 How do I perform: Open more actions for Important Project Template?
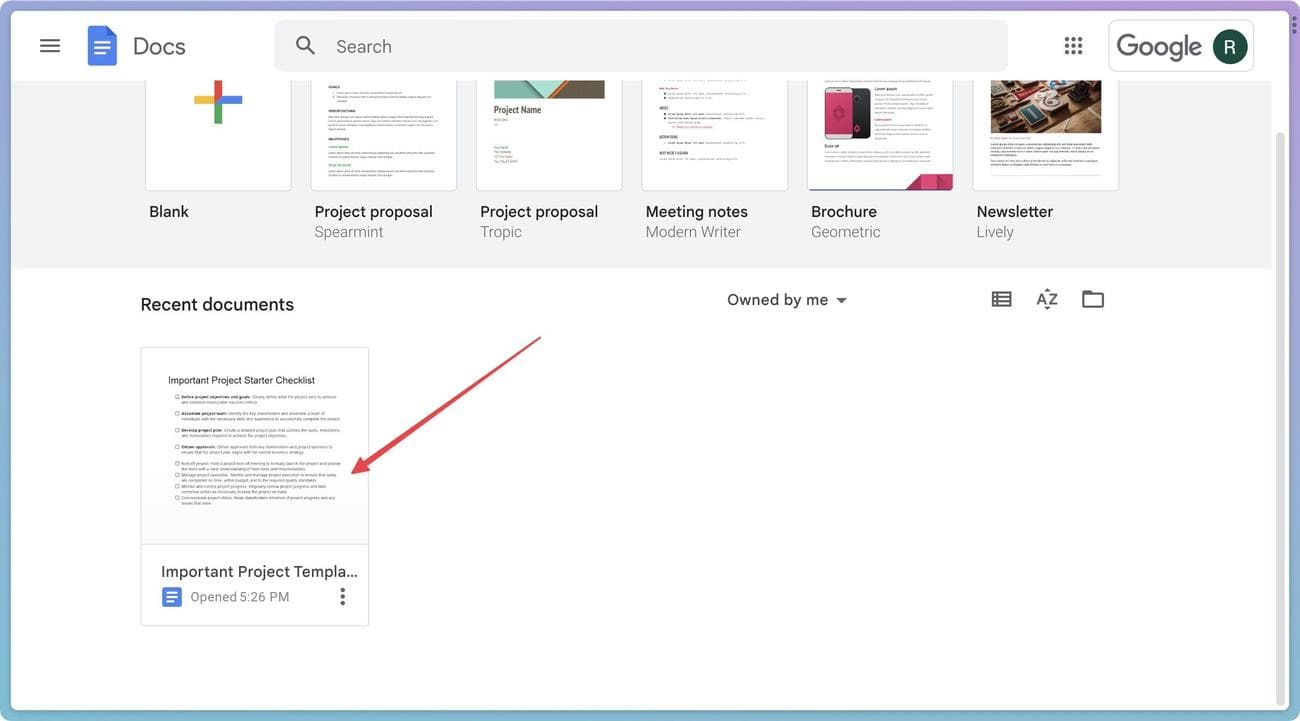(343, 597)
